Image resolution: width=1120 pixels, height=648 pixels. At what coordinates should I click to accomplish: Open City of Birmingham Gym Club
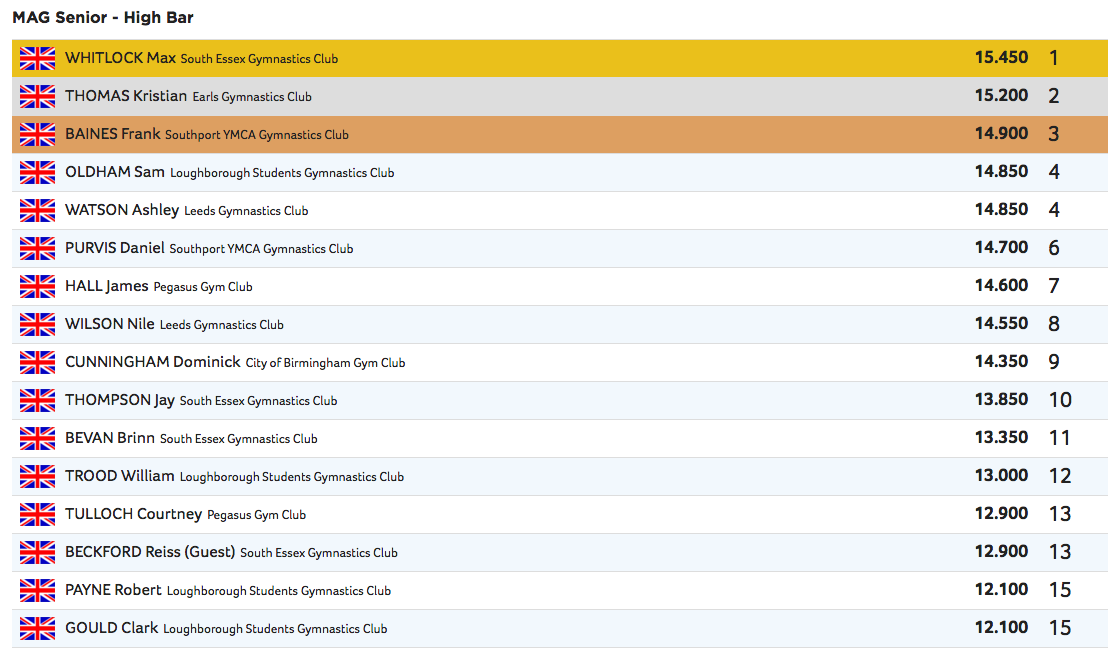pos(325,363)
